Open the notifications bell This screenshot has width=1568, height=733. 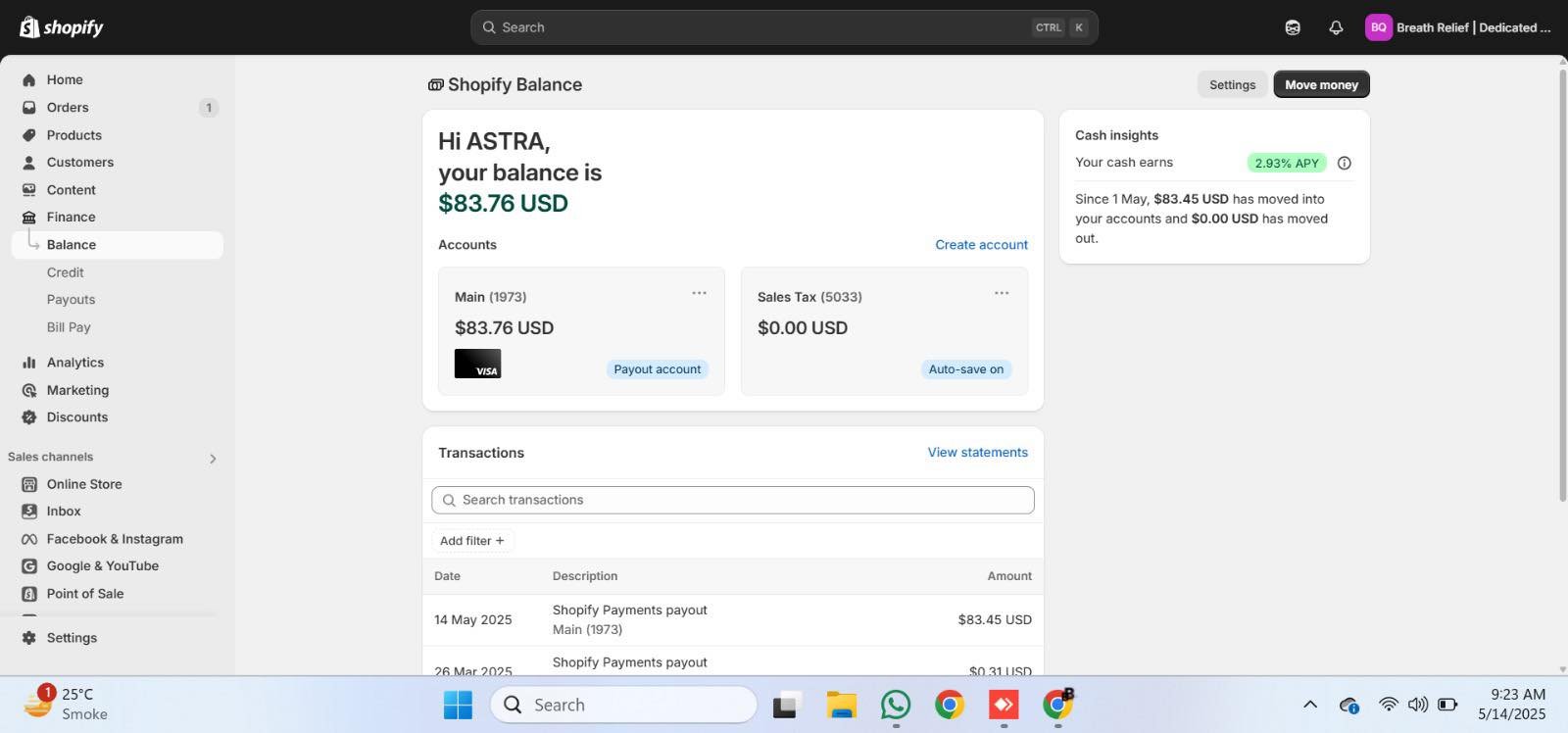[1336, 27]
